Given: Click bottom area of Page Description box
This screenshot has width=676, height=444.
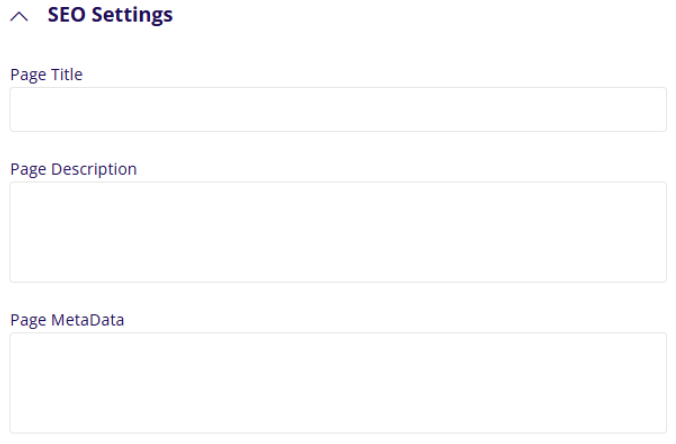Looking at the screenshot, I should (x=338, y=270).
